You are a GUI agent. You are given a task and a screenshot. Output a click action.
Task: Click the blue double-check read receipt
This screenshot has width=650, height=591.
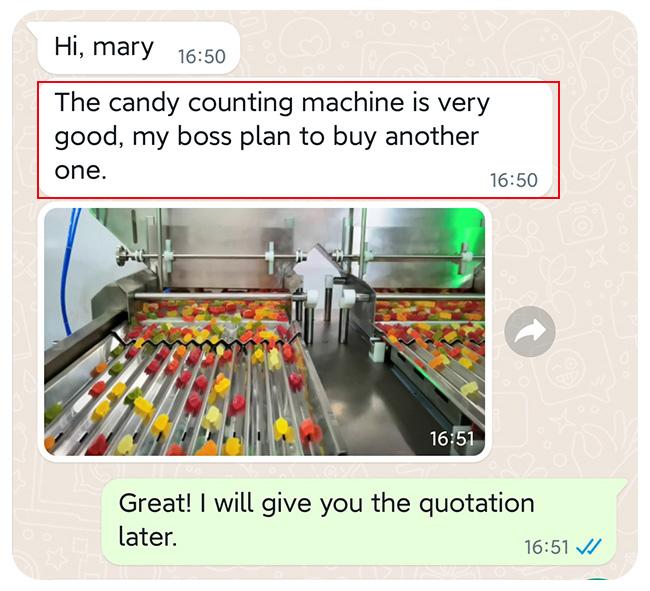click(x=589, y=547)
